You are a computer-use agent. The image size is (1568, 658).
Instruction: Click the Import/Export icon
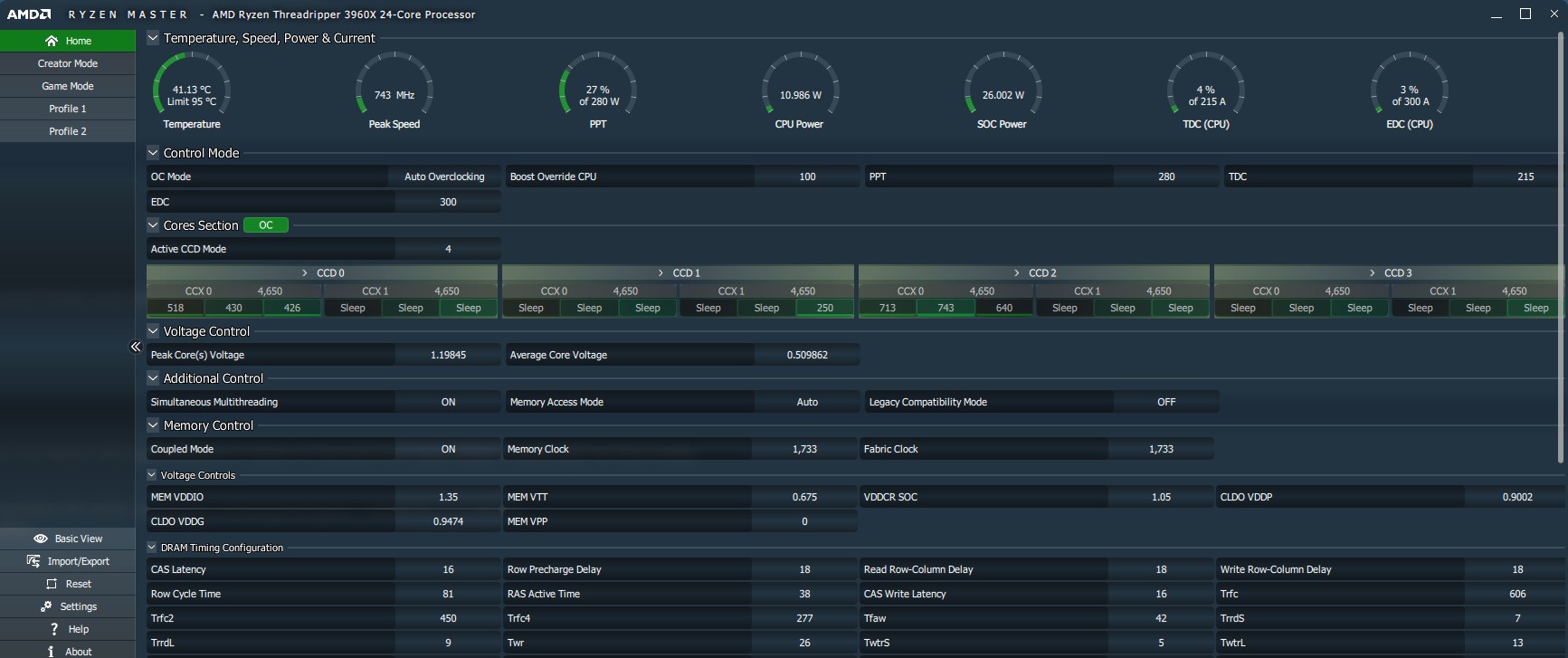pyautogui.click(x=33, y=561)
